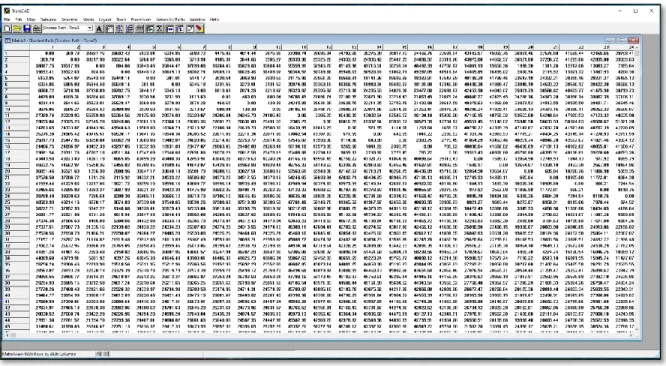
Task: Click the first matrix cell in row 1
Action: point(42,53)
